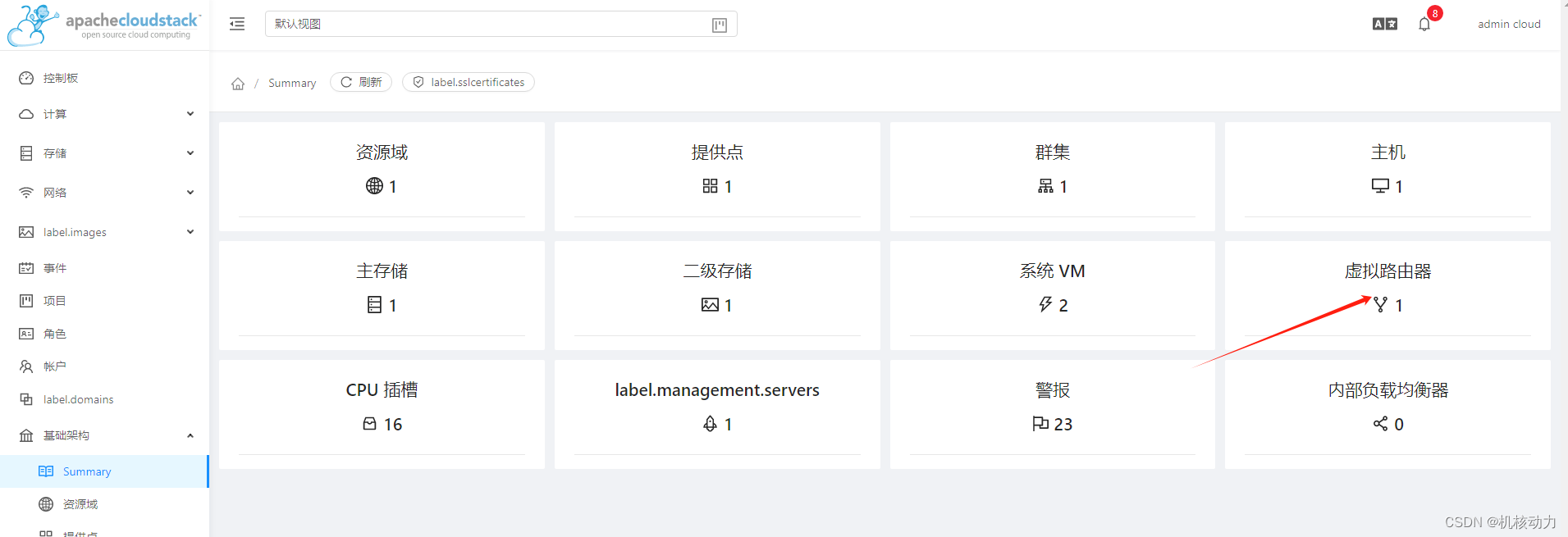
Task: Open the 虚拟路由器 card title
Action: pyautogui.click(x=1388, y=271)
